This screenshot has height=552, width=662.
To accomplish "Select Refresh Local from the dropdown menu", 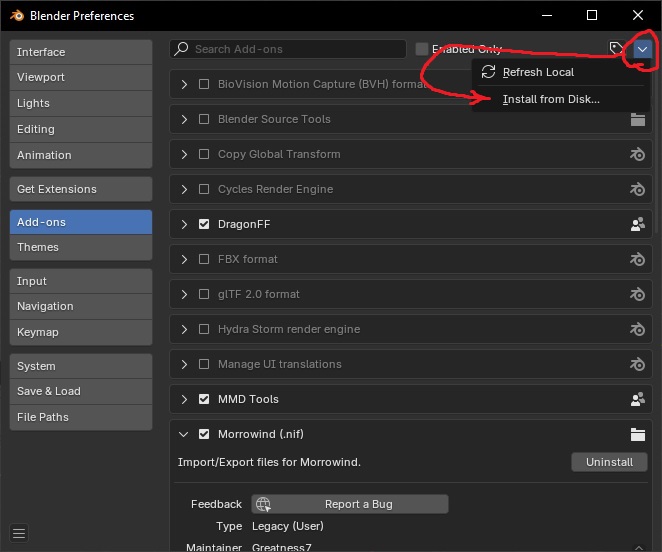I will click(x=538, y=72).
